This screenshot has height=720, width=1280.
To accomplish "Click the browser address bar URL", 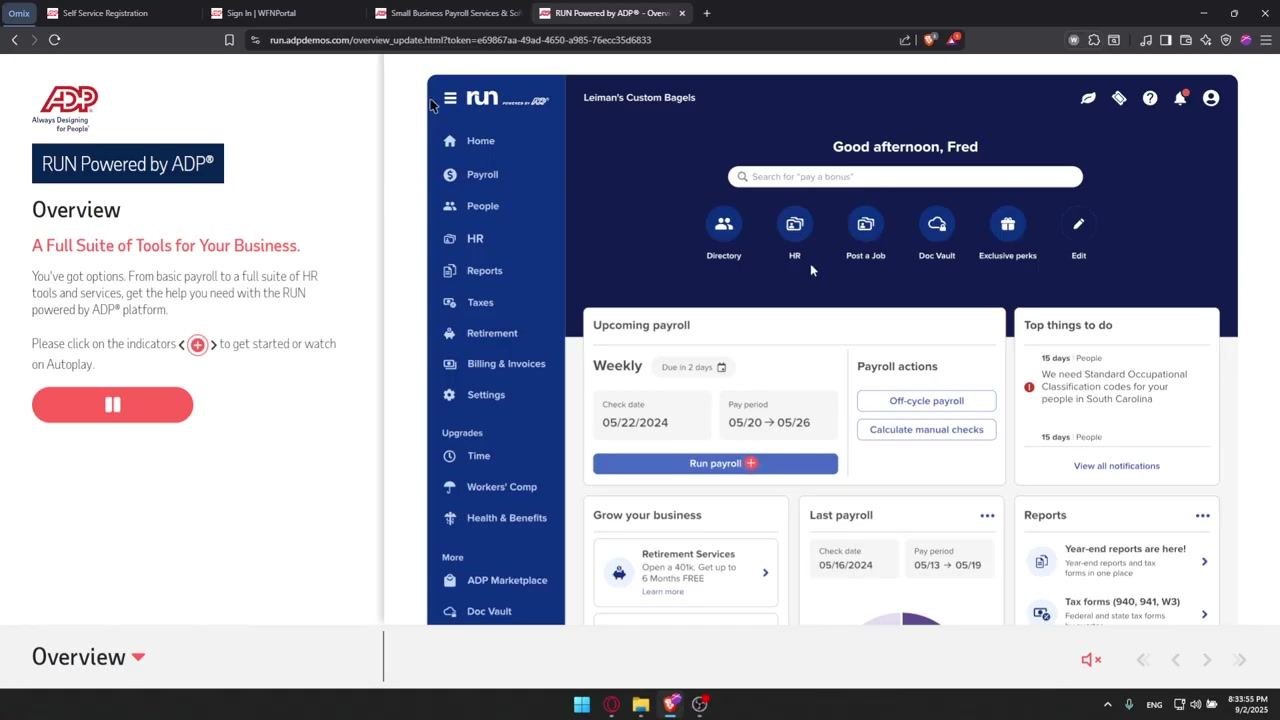I will [460, 40].
